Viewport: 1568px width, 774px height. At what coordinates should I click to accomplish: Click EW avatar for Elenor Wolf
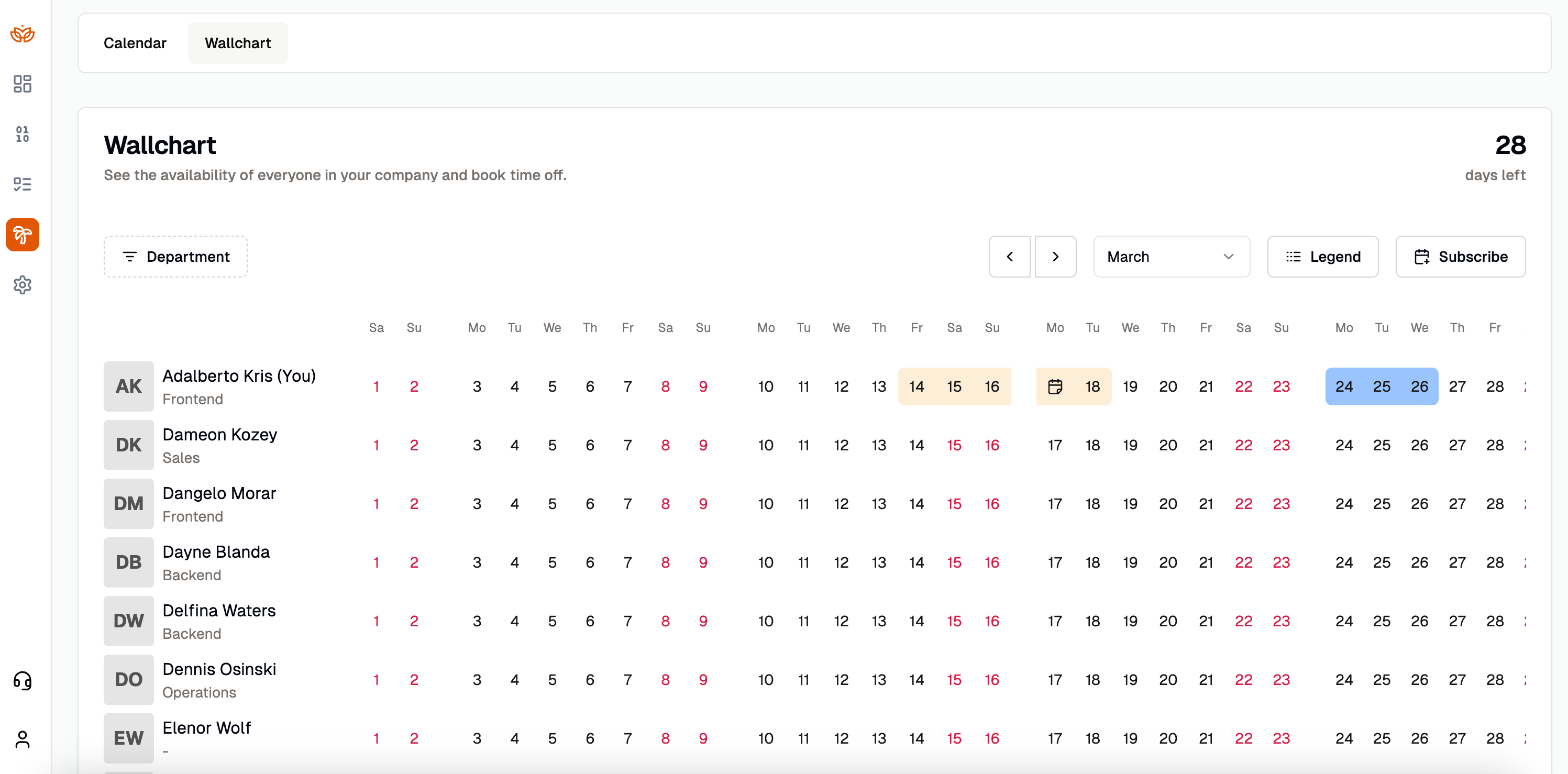point(128,737)
